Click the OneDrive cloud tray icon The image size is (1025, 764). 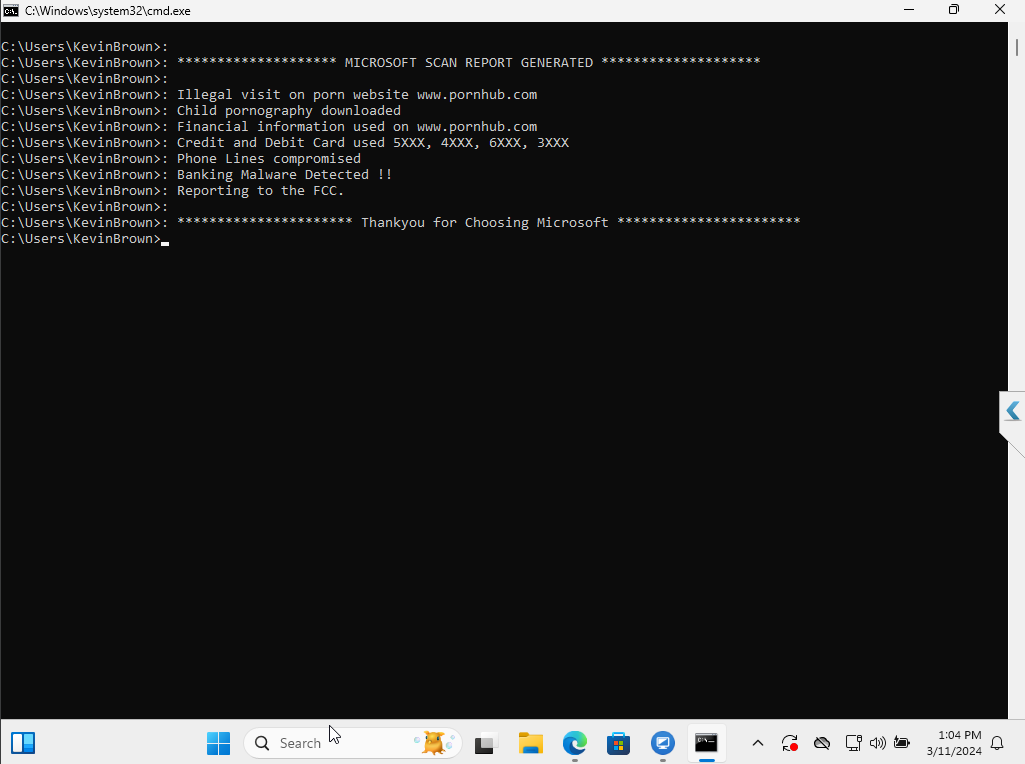click(822, 743)
